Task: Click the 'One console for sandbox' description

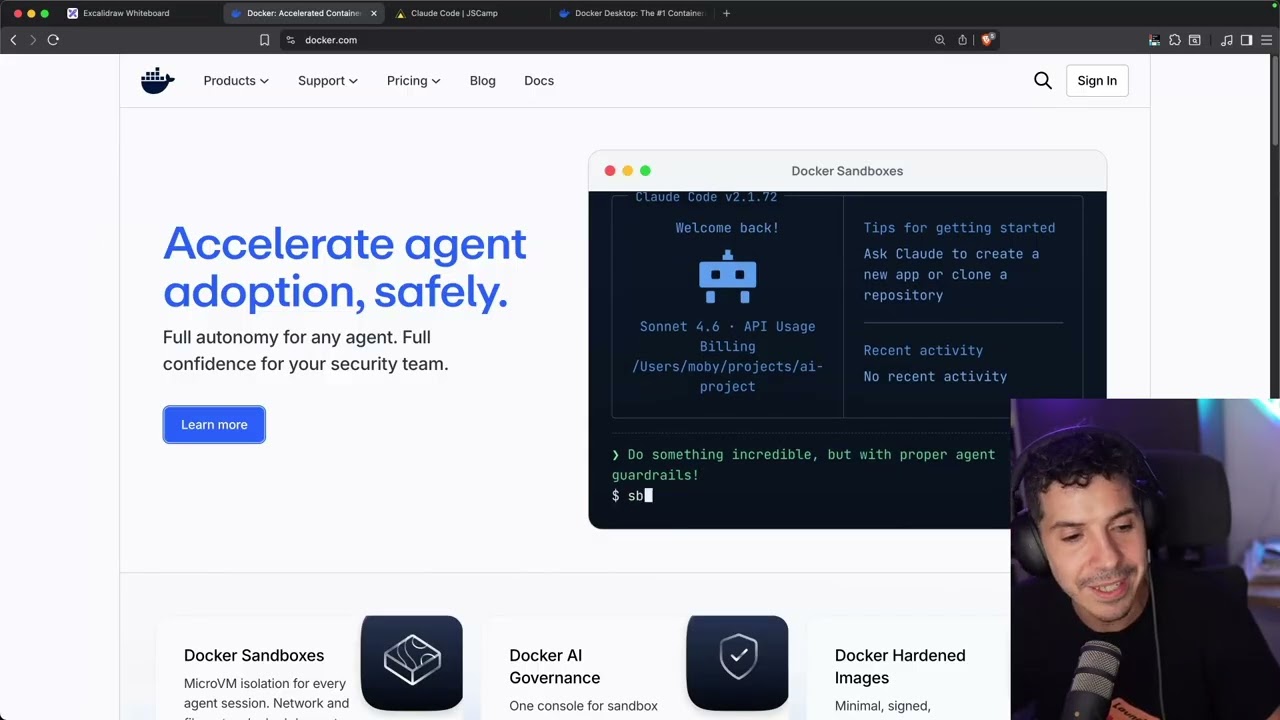Action: pyautogui.click(x=583, y=706)
